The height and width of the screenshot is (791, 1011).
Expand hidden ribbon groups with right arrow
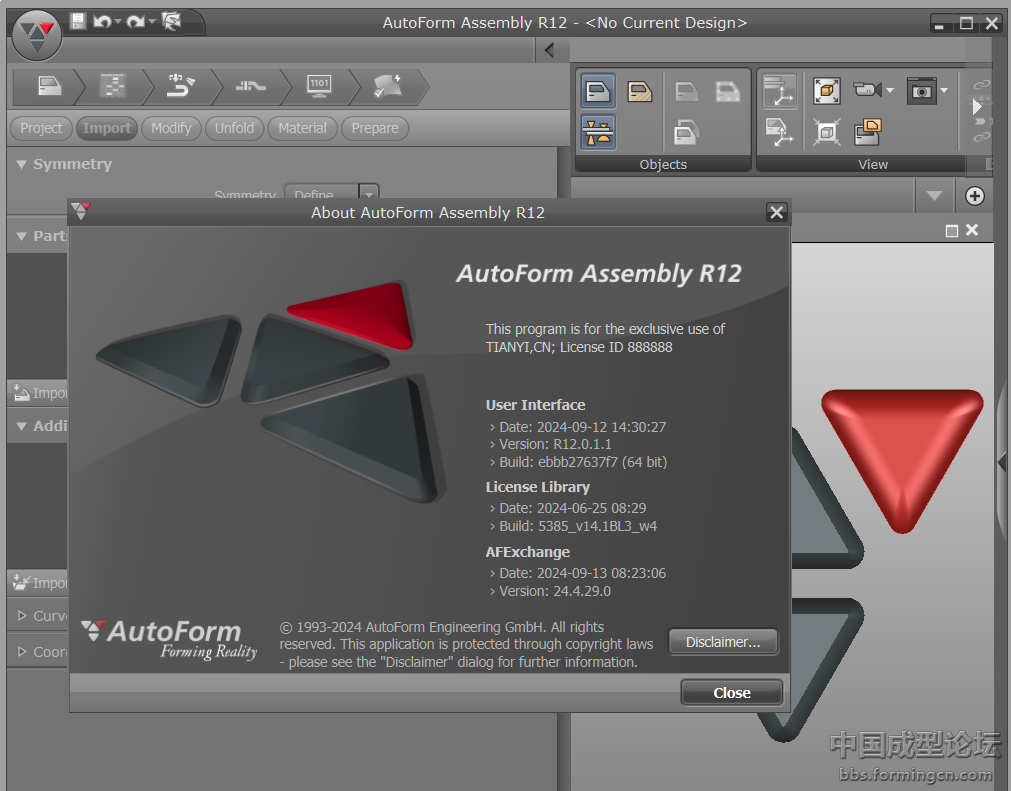[976, 106]
